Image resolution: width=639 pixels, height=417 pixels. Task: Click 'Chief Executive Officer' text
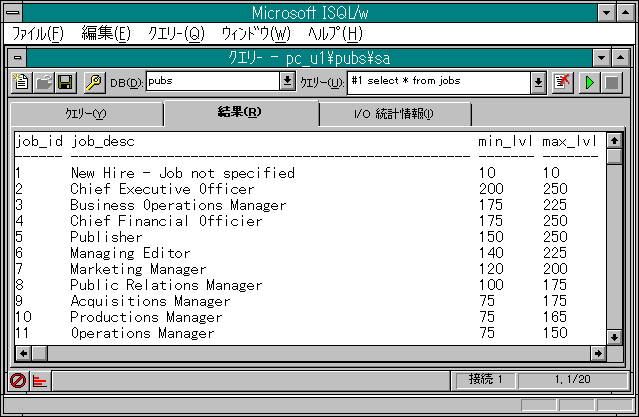click(162, 189)
